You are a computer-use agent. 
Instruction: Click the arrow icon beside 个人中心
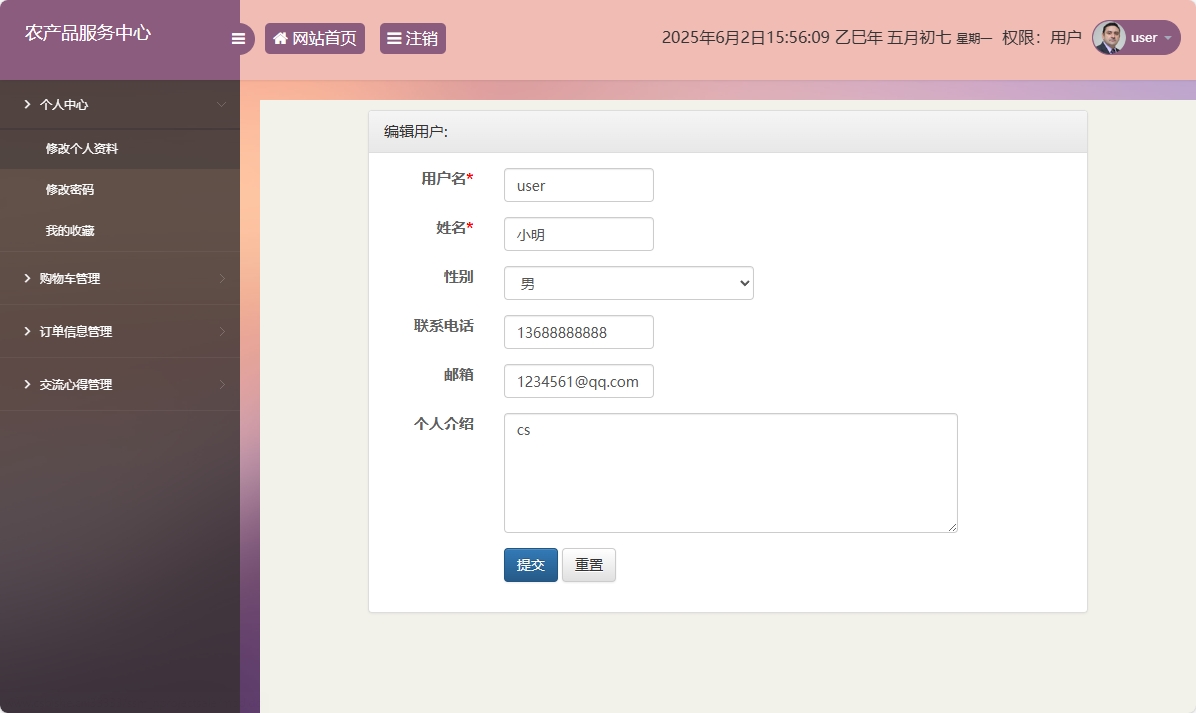click(221, 104)
